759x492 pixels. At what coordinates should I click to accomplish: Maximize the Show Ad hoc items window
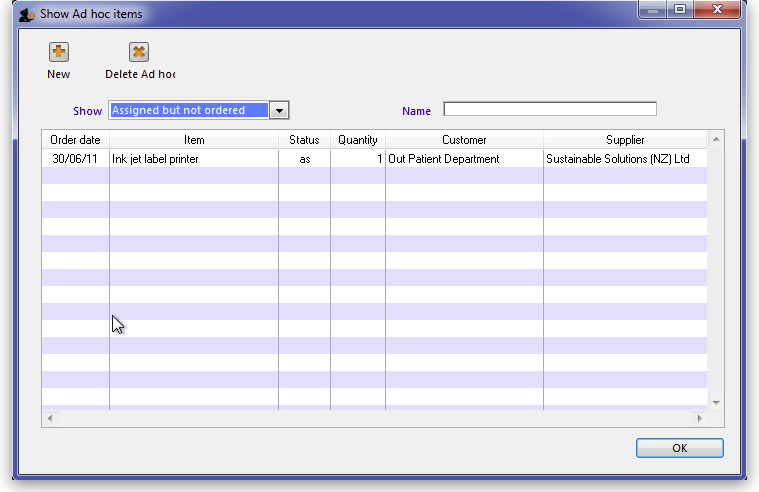(681, 10)
